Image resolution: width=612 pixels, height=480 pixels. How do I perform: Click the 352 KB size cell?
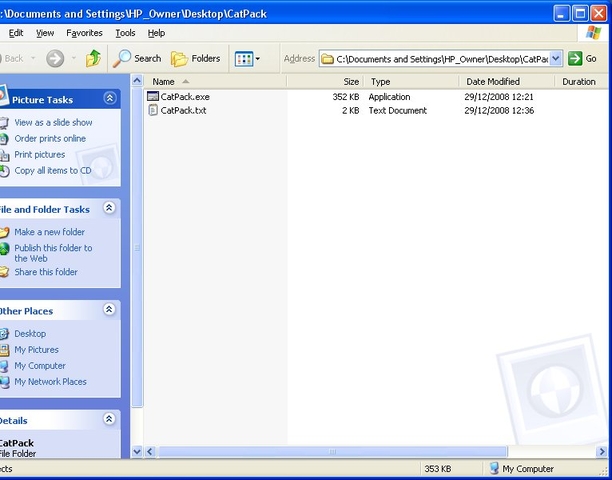345,97
